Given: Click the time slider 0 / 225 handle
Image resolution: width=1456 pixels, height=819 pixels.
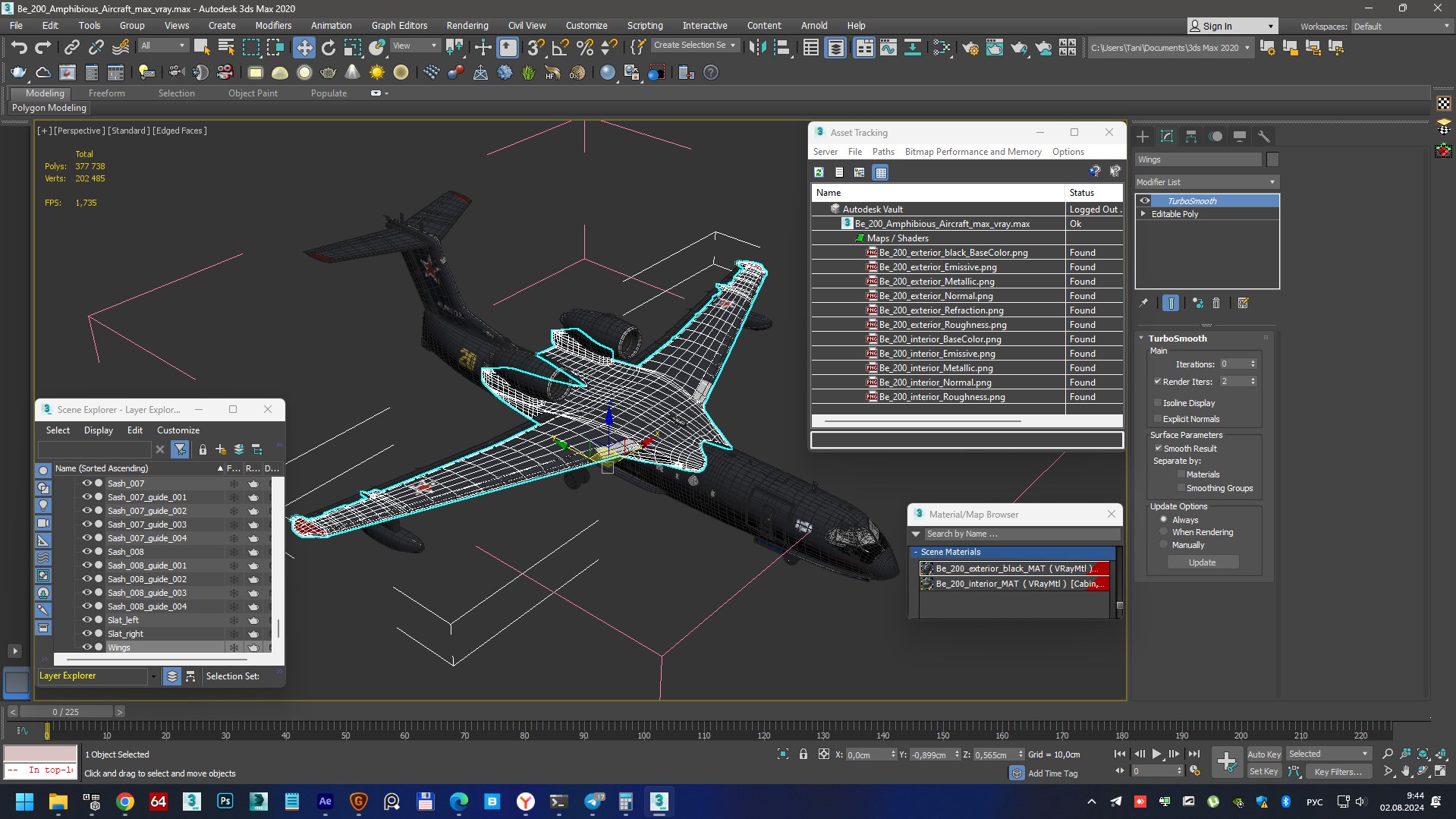Looking at the screenshot, I should tap(66, 712).
